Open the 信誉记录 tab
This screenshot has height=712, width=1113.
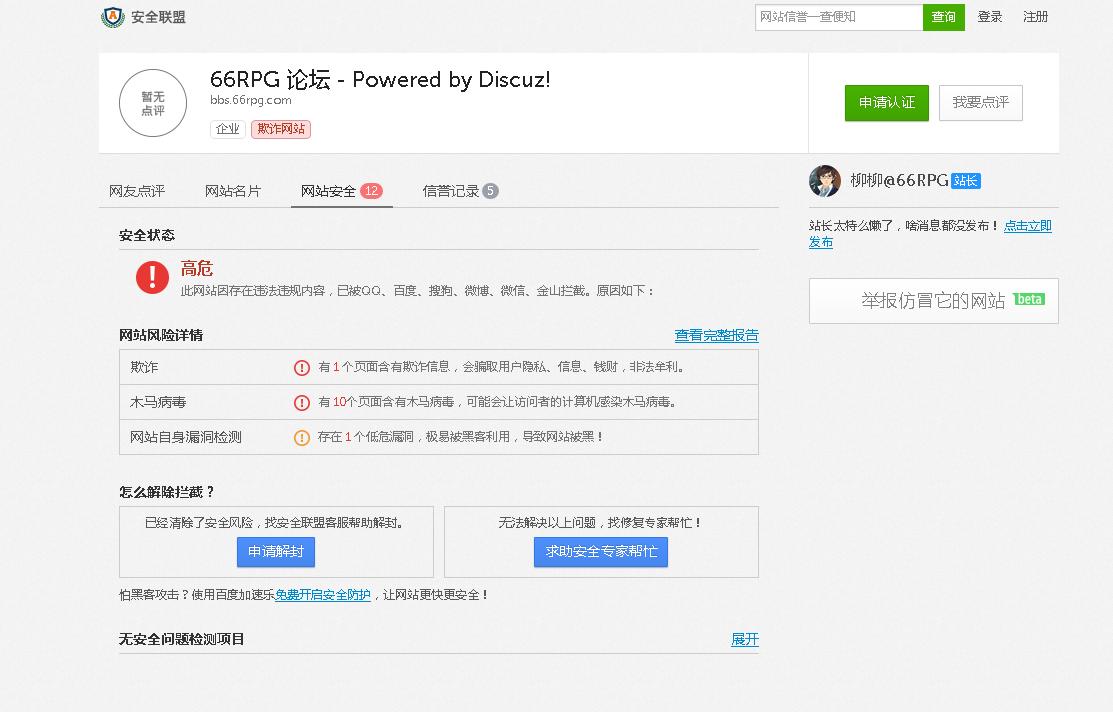coord(451,191)
